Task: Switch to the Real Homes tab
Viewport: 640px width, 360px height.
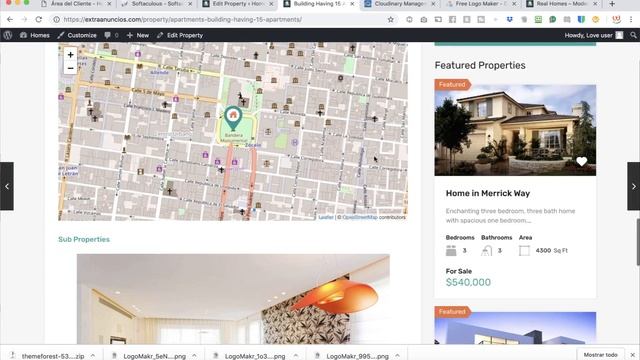Action: [562, 4]
